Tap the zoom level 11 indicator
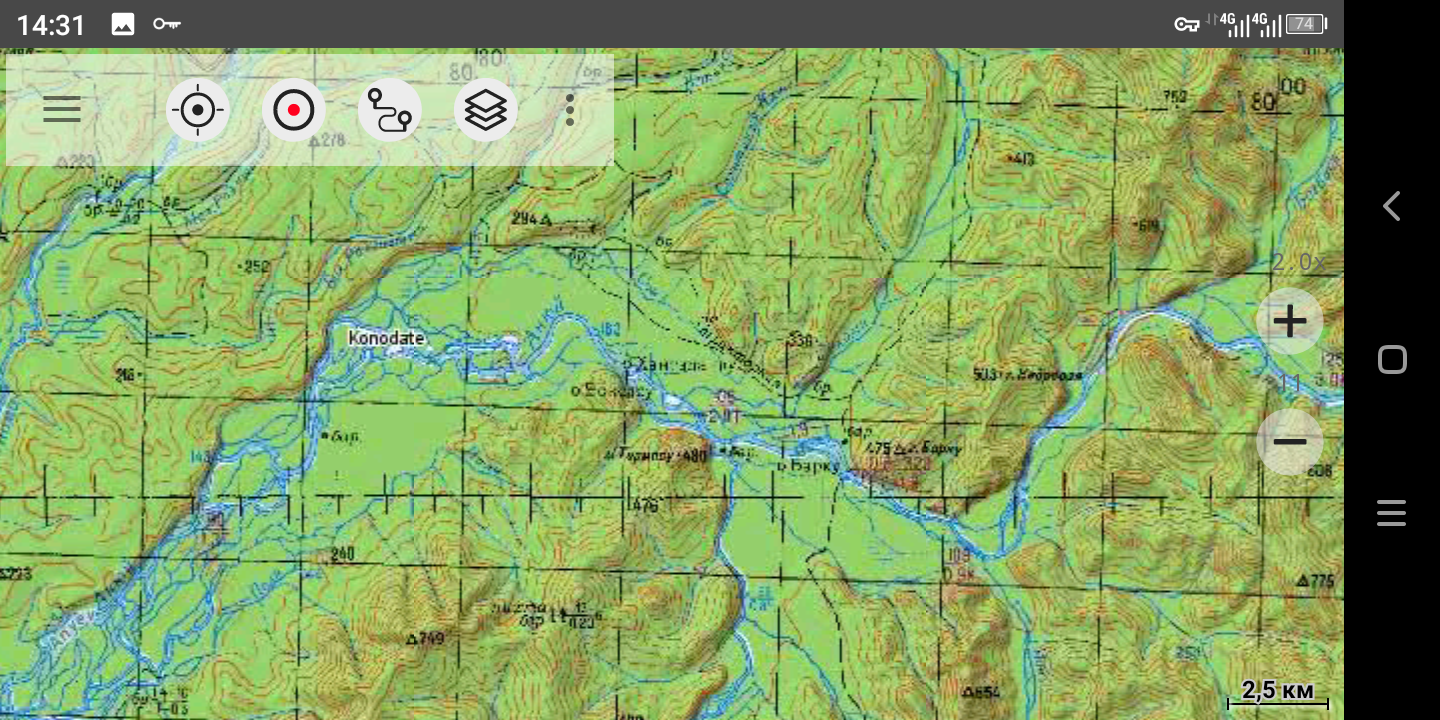Image resolution: width=1440 pixels, height=720 pixels. (1290, 384)
